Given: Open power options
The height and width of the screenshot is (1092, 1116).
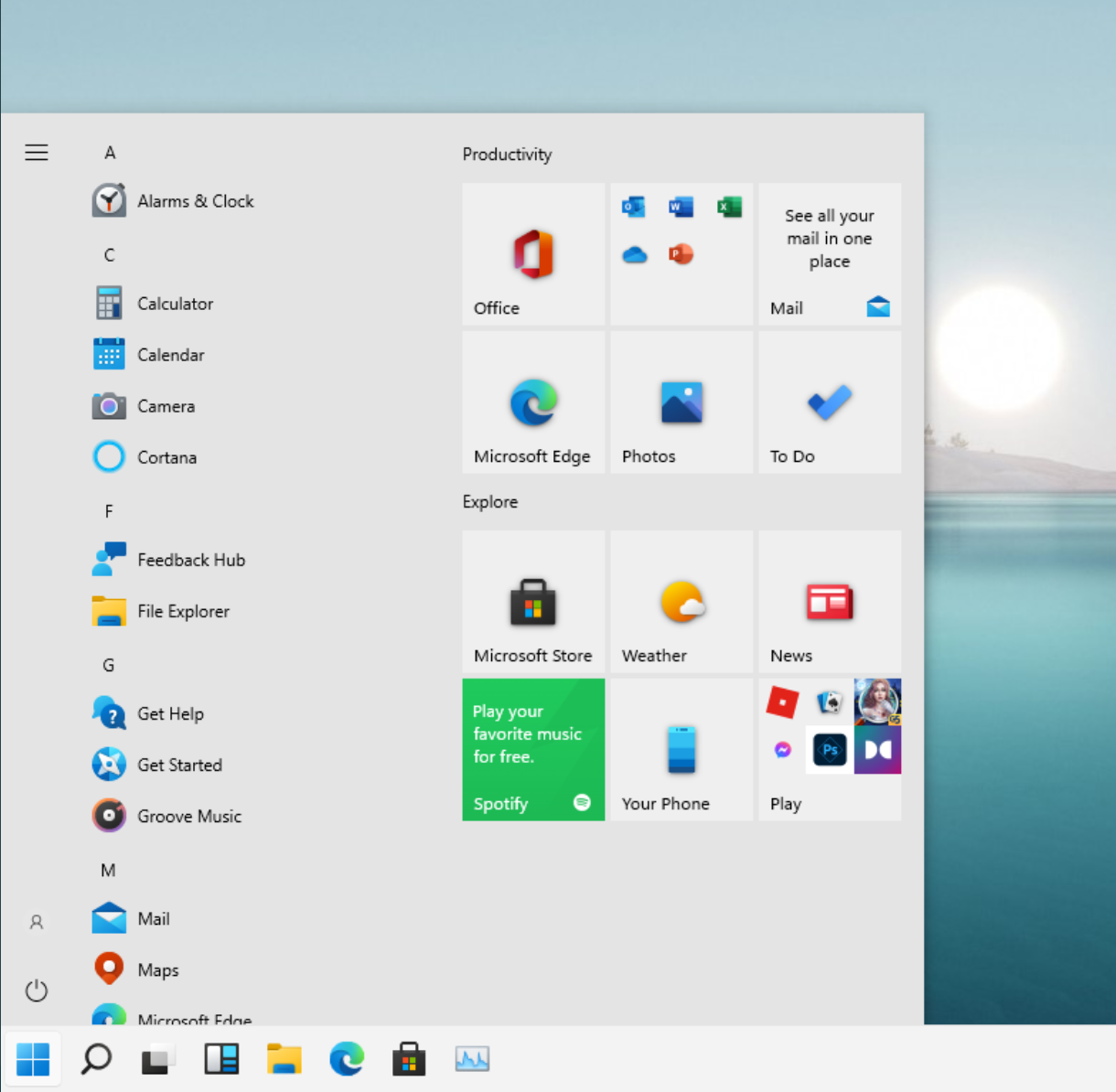Looking at the screenshot, I should point(37,990).
